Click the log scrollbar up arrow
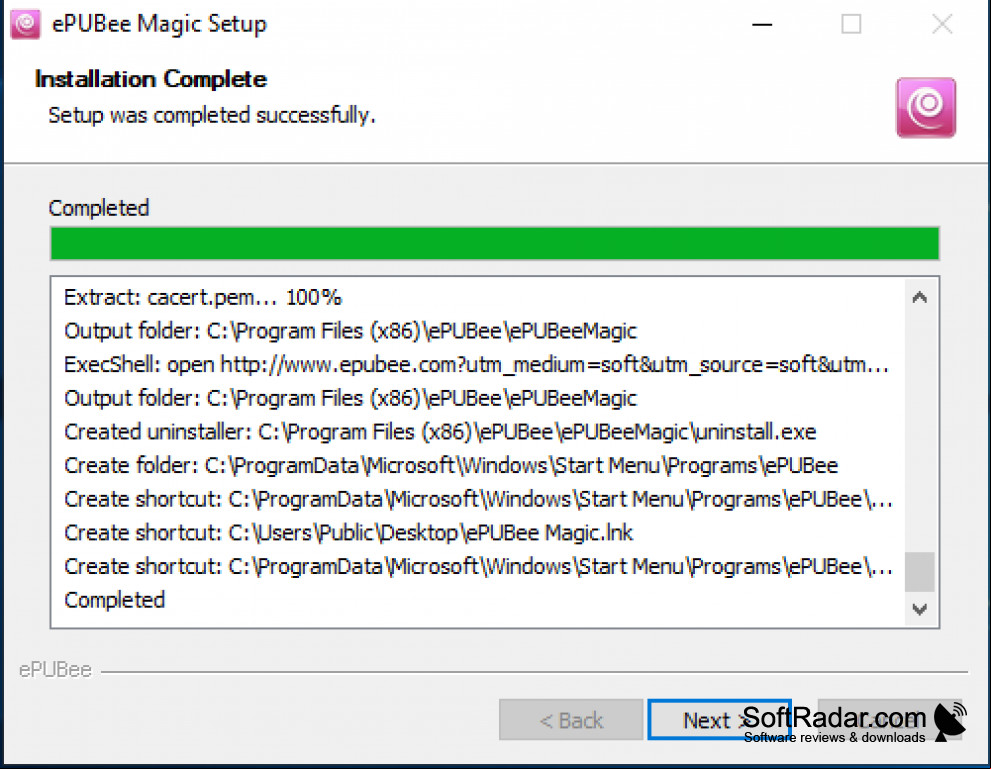This screenshot has height=769, width=991. 920,297
